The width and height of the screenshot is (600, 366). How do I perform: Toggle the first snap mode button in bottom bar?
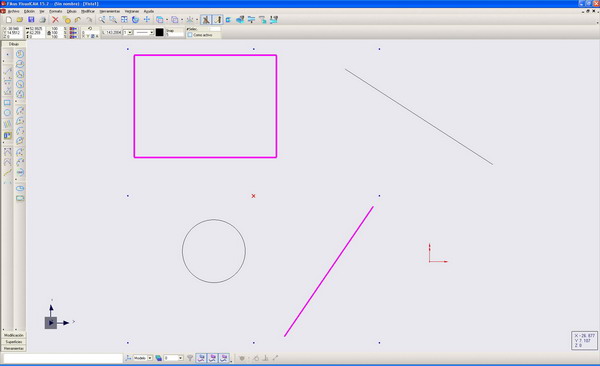tap(201, 358)
